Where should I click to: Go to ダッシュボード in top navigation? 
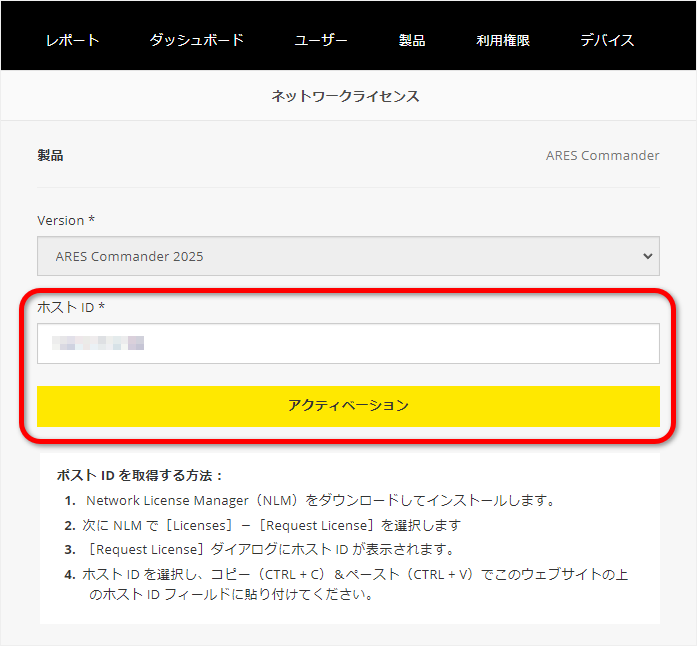tap(196, 40)
